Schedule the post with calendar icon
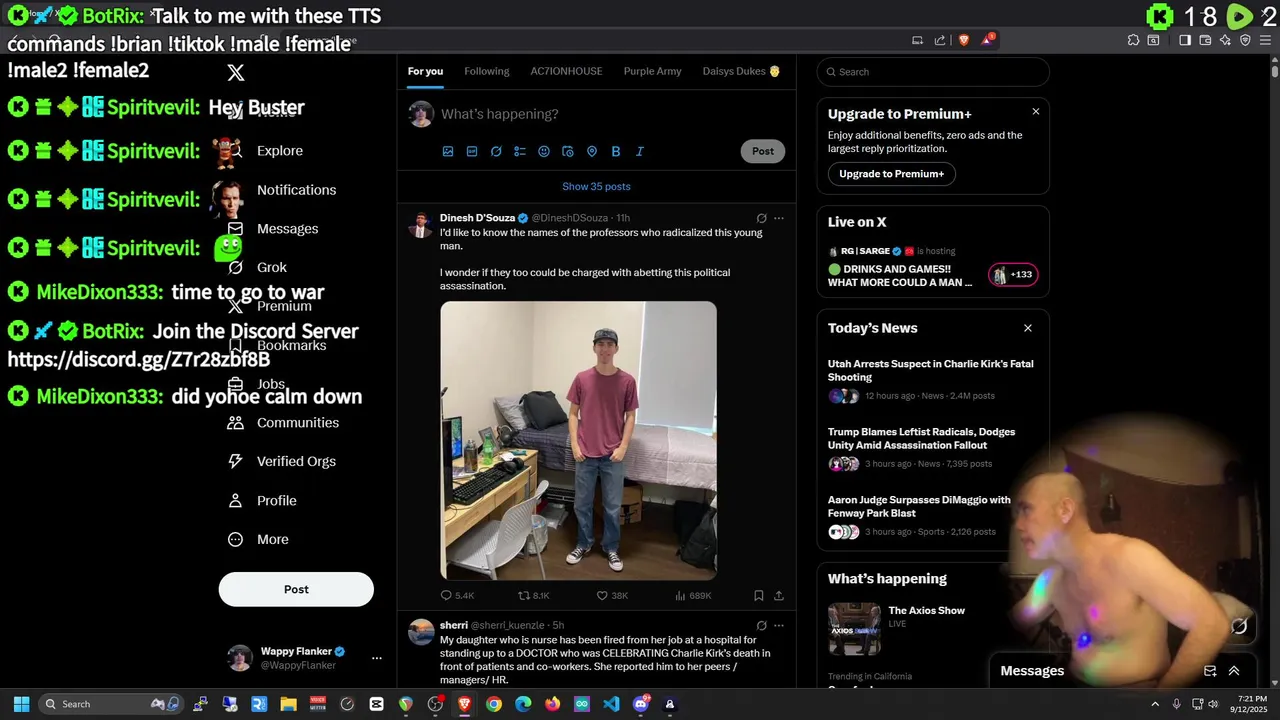Screen dimensions: 1280x720 click(568, 151)
